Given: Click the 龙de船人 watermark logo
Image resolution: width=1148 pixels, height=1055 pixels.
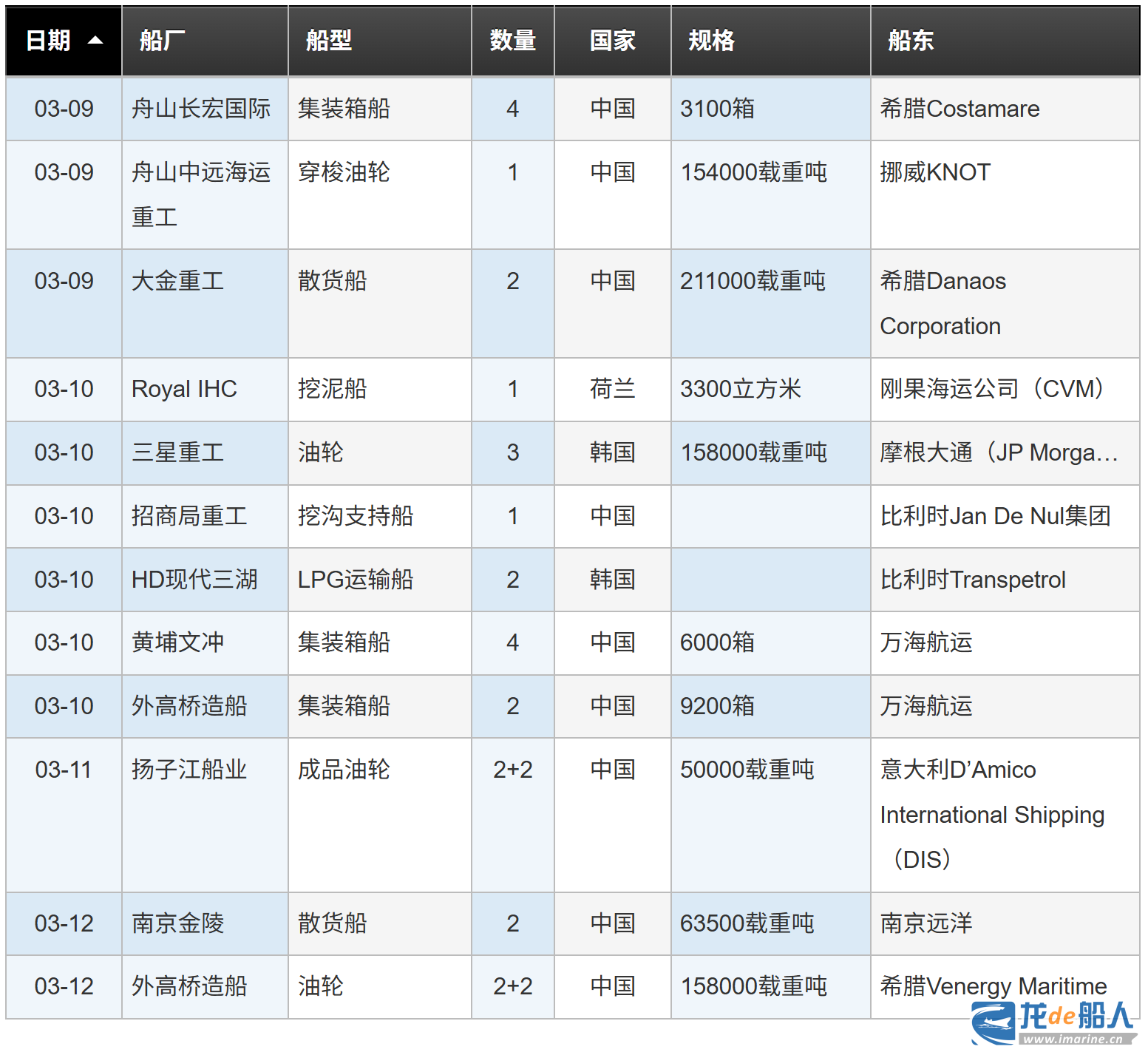Looking at the screenshot, I should click(1053, 1022).
